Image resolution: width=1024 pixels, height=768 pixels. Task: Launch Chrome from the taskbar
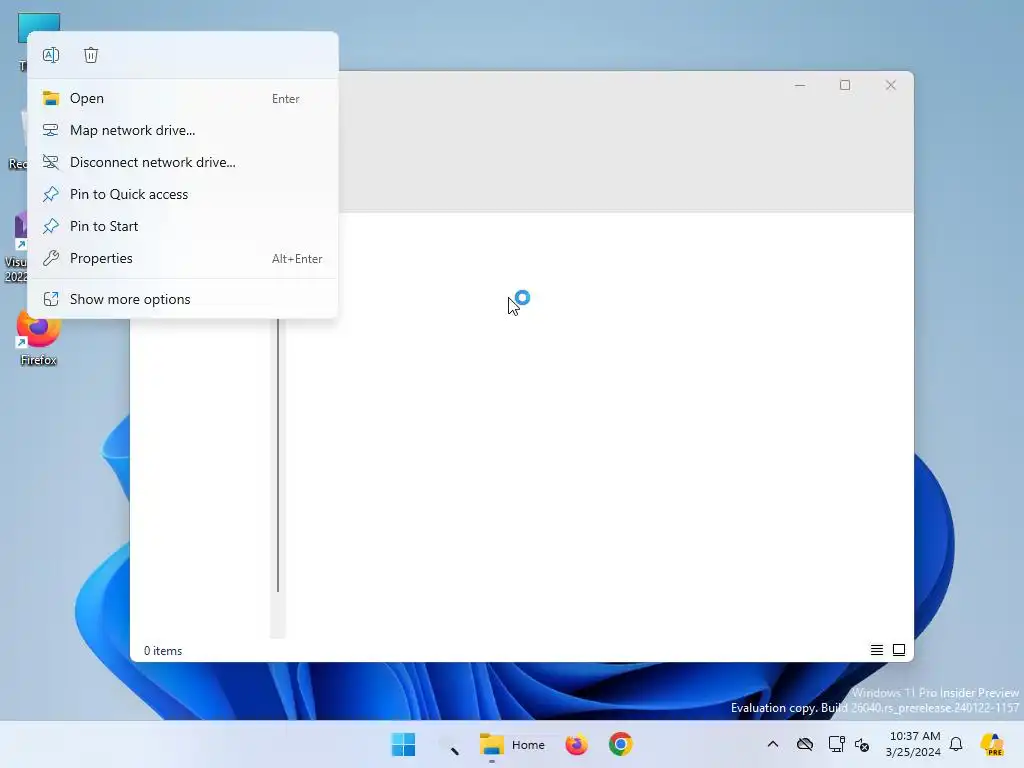(x=620, y=744)
